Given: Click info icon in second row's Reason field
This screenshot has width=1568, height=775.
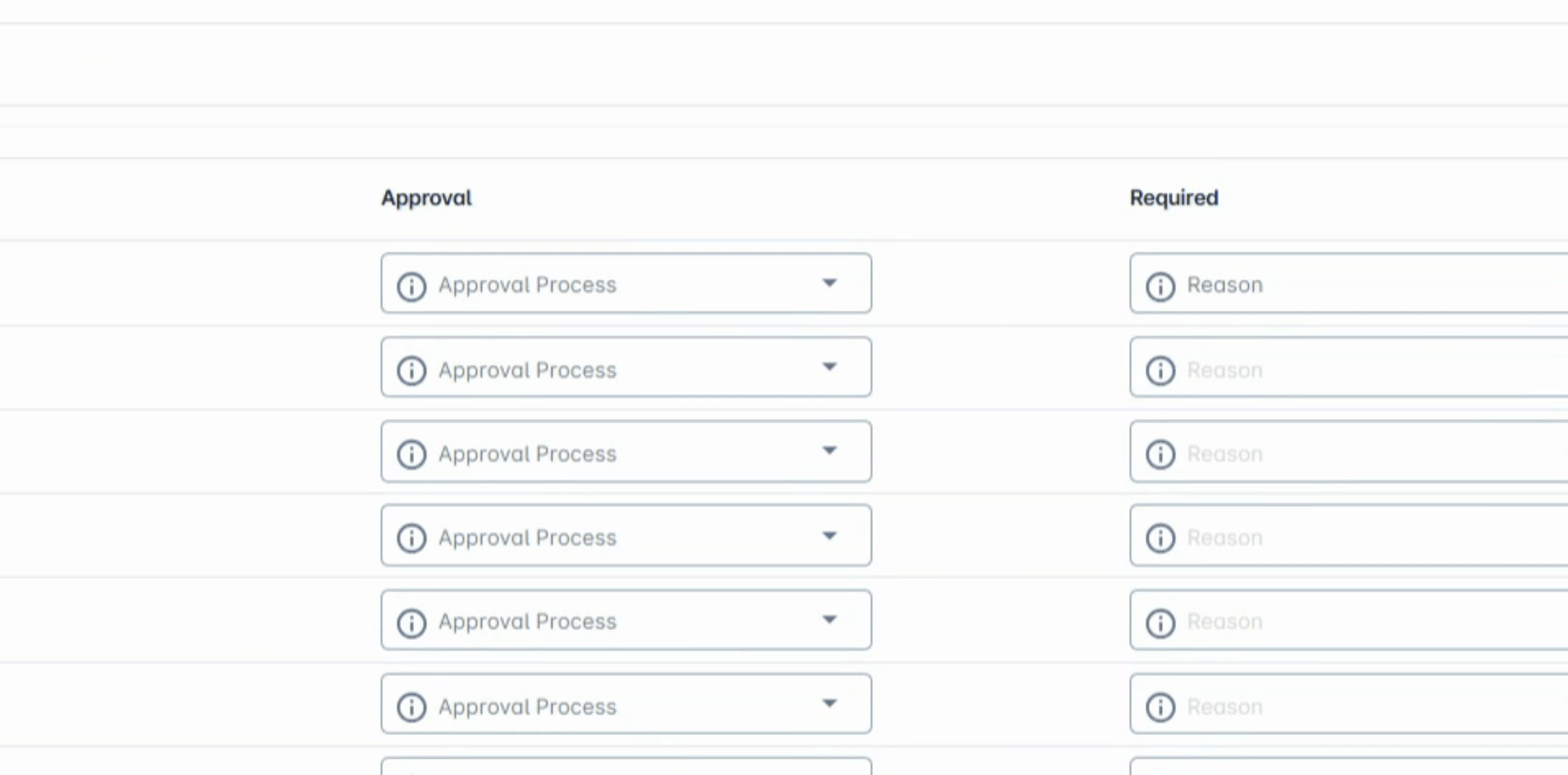Looking at the screenshot, I should click(x=1160, y=370).
